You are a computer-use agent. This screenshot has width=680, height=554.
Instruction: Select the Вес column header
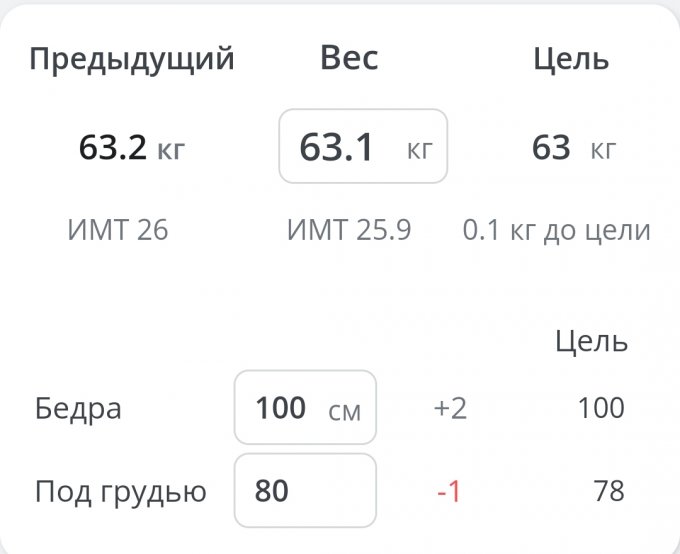click(x=349, y=58)
